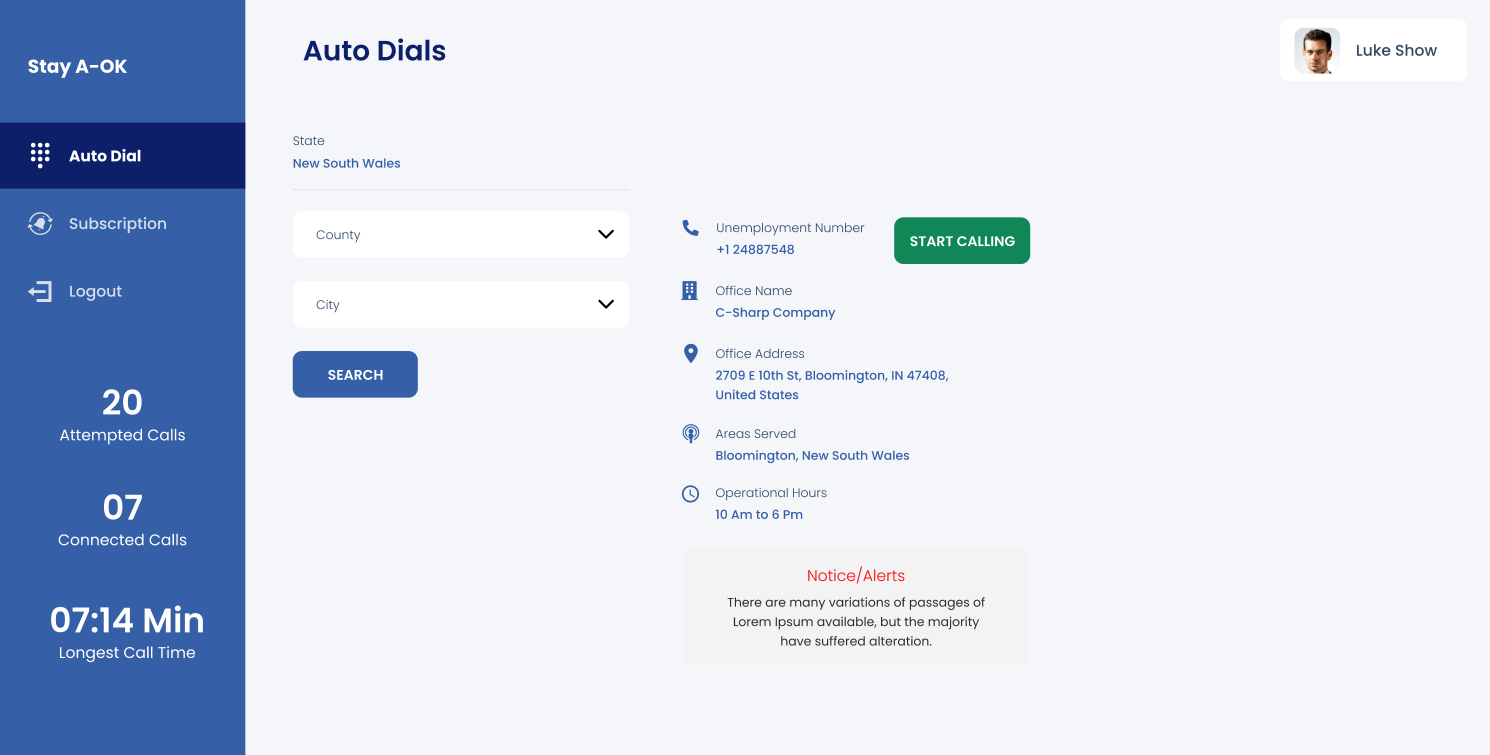Click the building icon beside Office Name
The height and width of the screenshot is (755, 1490).
point(690,291)
